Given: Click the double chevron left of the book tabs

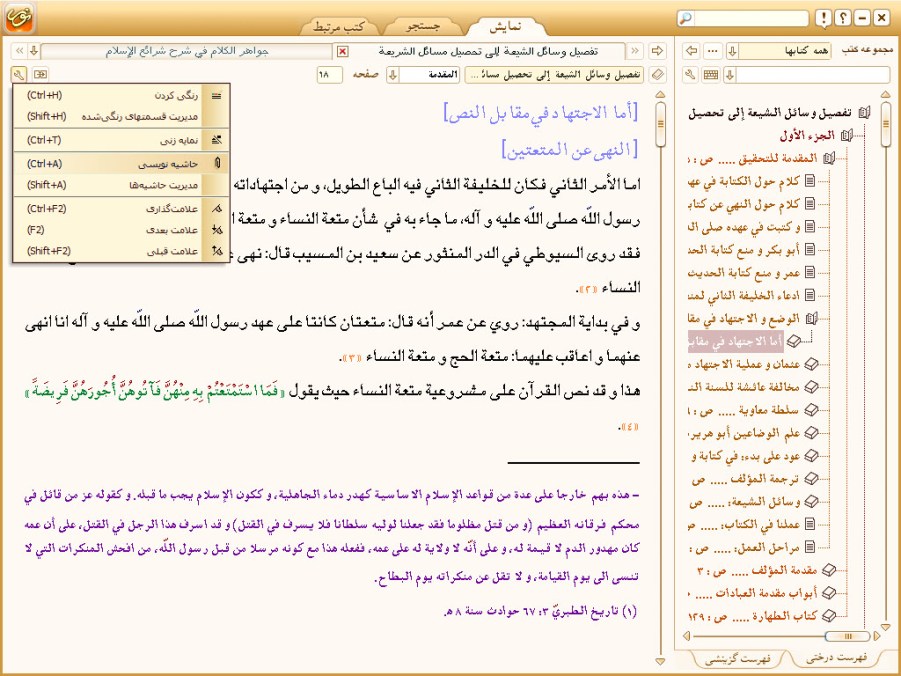Looking at the screenshot, I should coord(19,51).
